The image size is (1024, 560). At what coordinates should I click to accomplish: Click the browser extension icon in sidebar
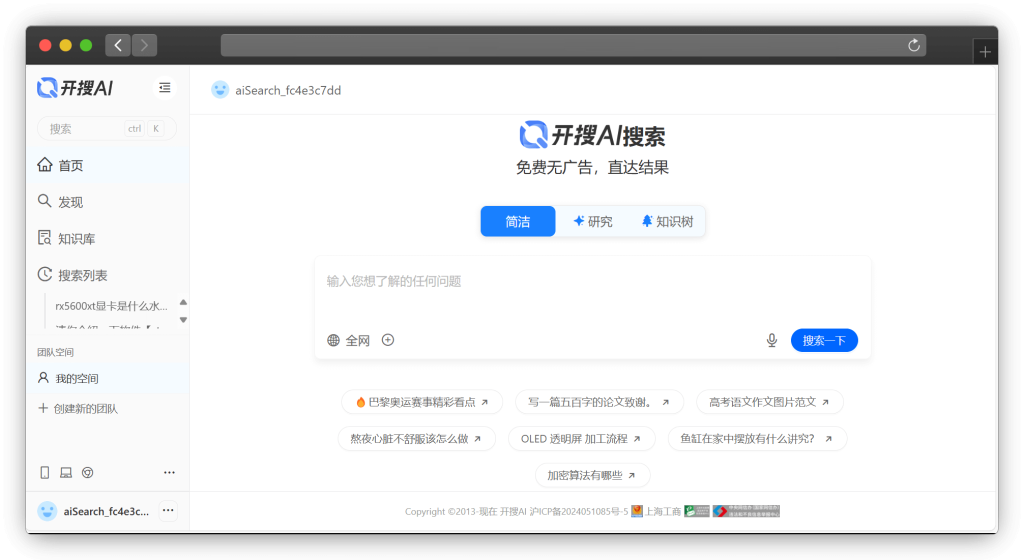(x=88, y=473)
